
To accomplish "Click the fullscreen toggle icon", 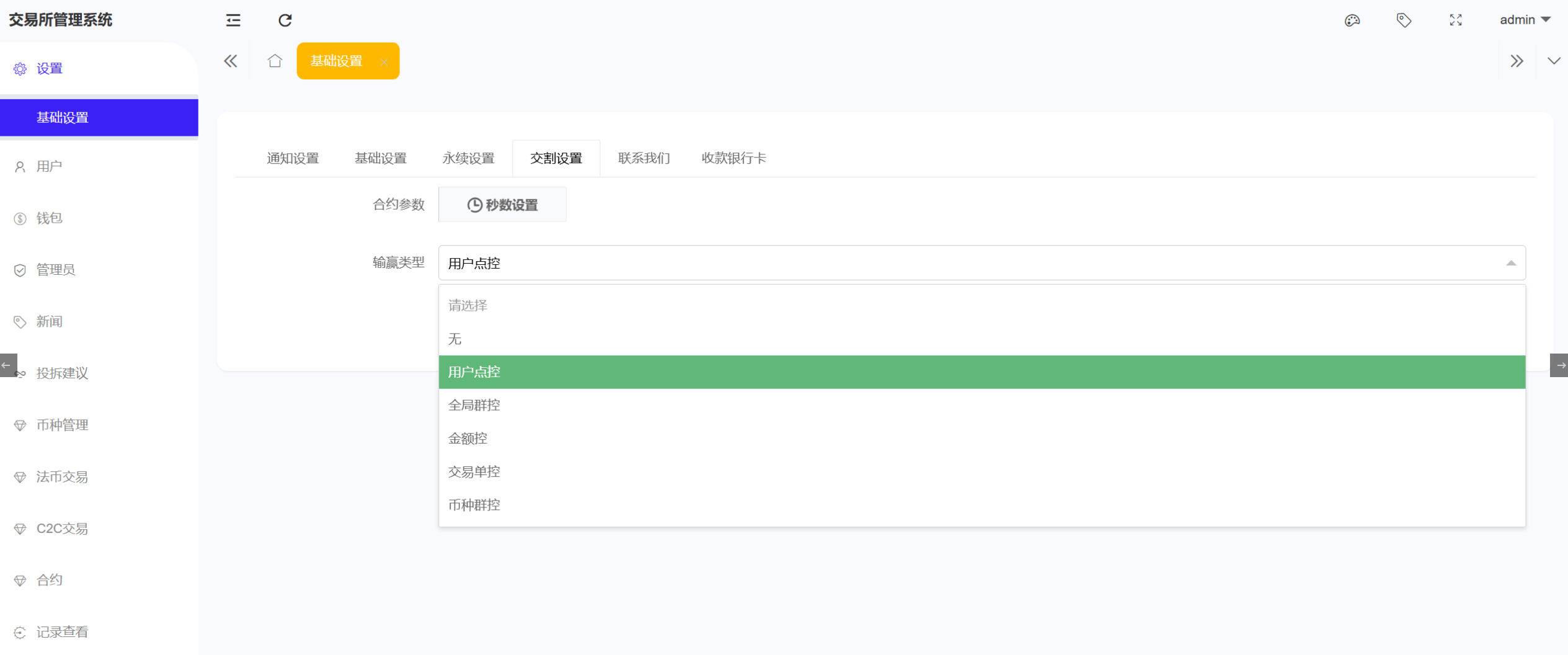I will pos(1456,20).
